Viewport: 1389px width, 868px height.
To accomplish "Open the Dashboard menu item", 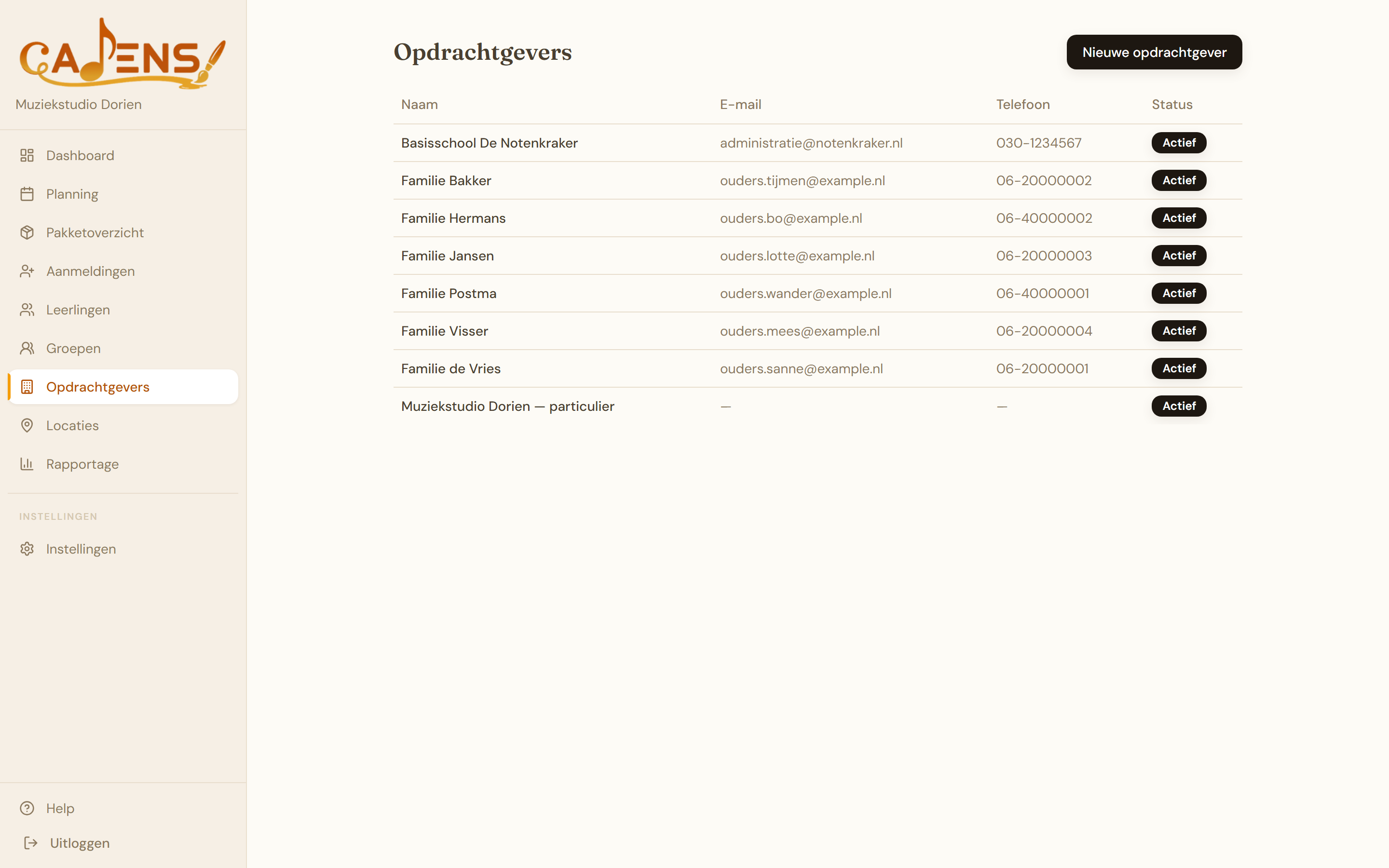I will (123, 156).
